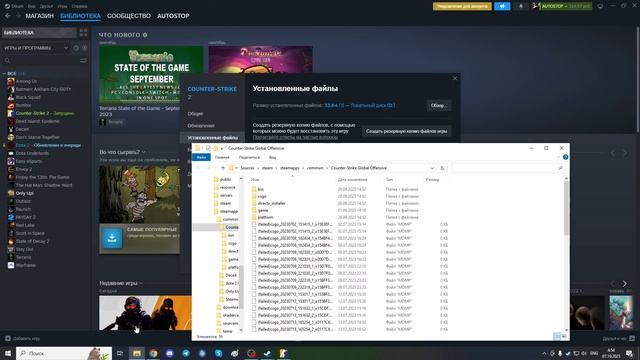Open Explorer File ribbon tab
This screenshot has width=640, height=360.
coord(201,157)
